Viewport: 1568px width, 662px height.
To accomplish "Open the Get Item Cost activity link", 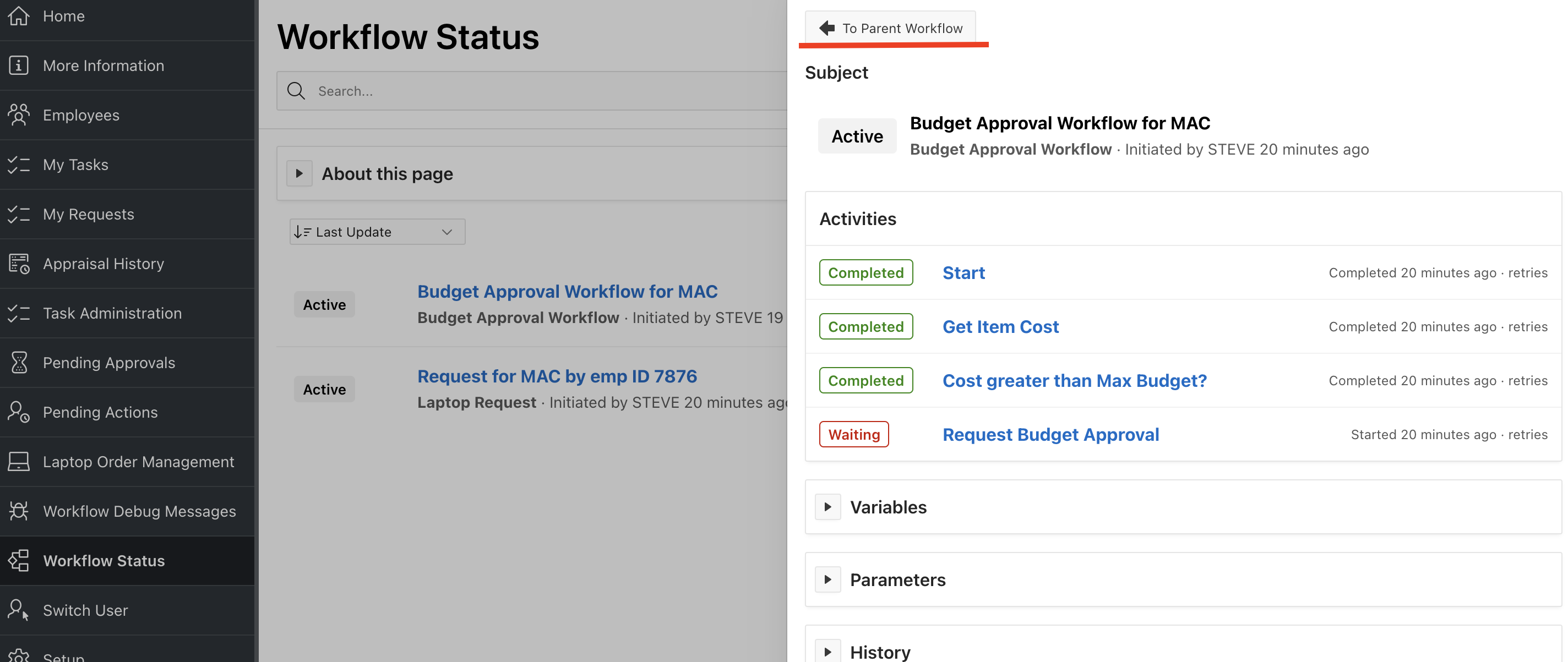I will click(1001, 327).
